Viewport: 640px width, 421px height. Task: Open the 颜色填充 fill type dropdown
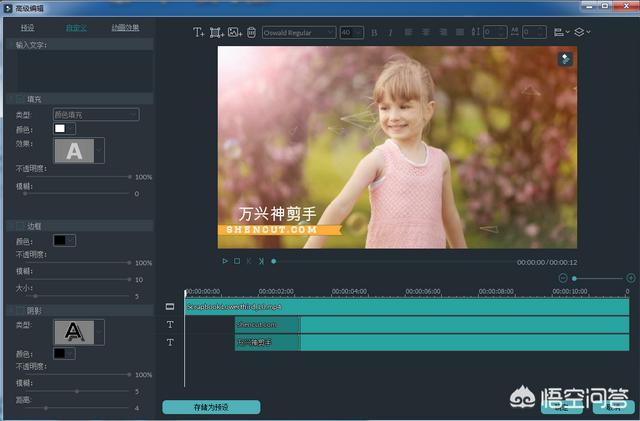pos(95,115)
